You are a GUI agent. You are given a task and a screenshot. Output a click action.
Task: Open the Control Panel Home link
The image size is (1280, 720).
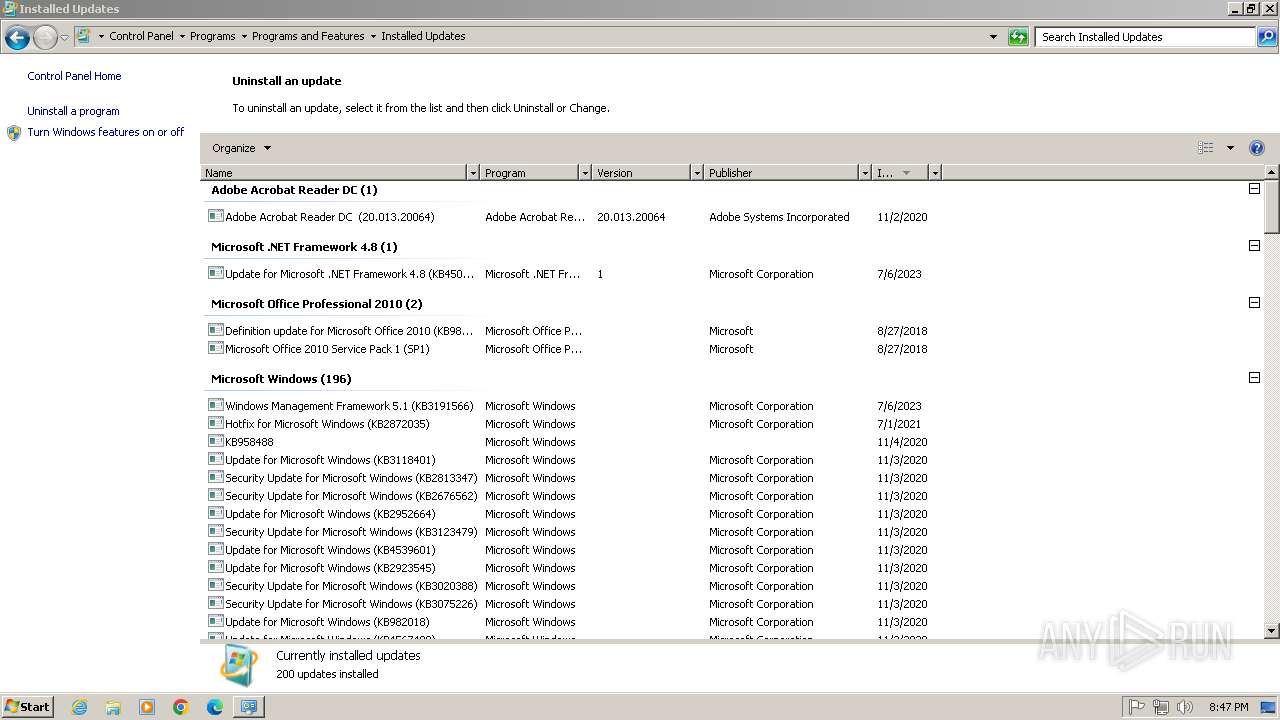74,76
